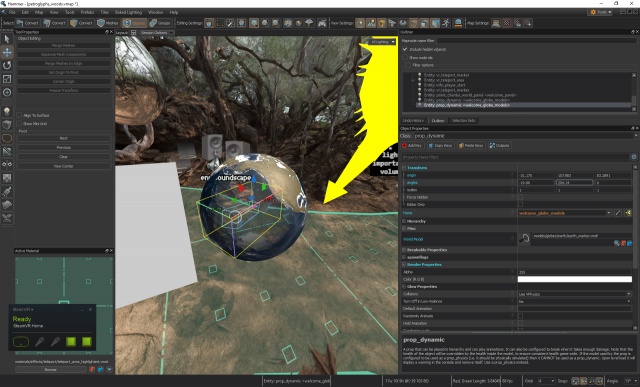This screenshot has height=387, width=640.
Task: Open the Turn Off in Low-Violence dropdown
Action: point(574,301)
